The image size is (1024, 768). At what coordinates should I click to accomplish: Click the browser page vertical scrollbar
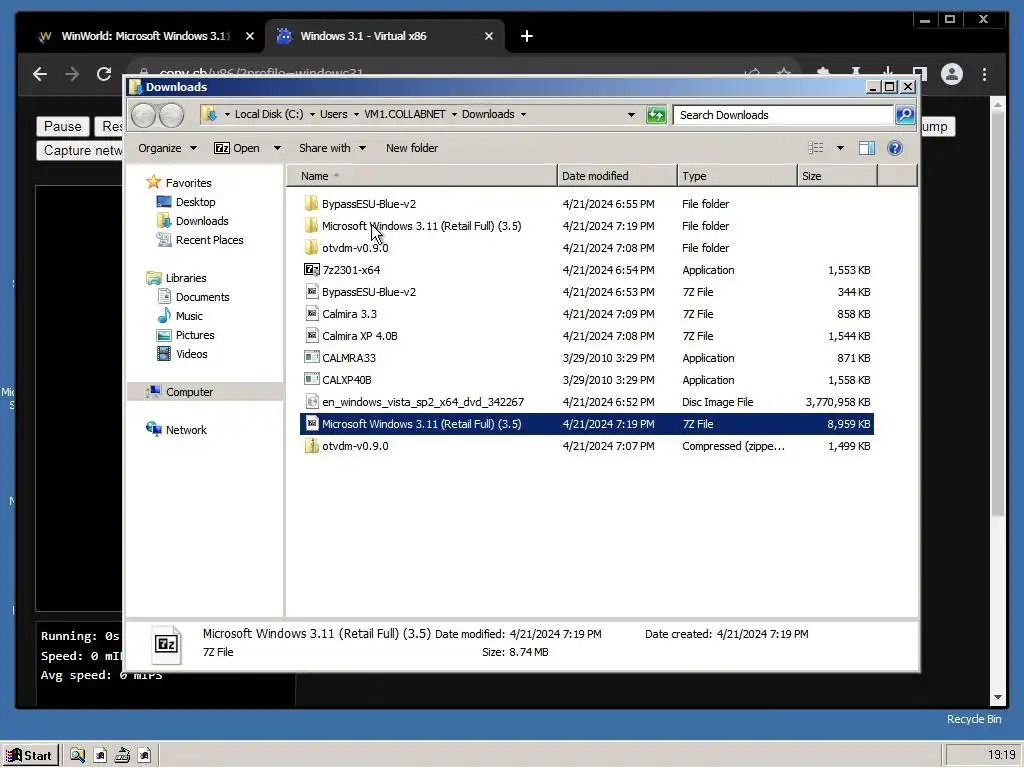pos(997,313)
